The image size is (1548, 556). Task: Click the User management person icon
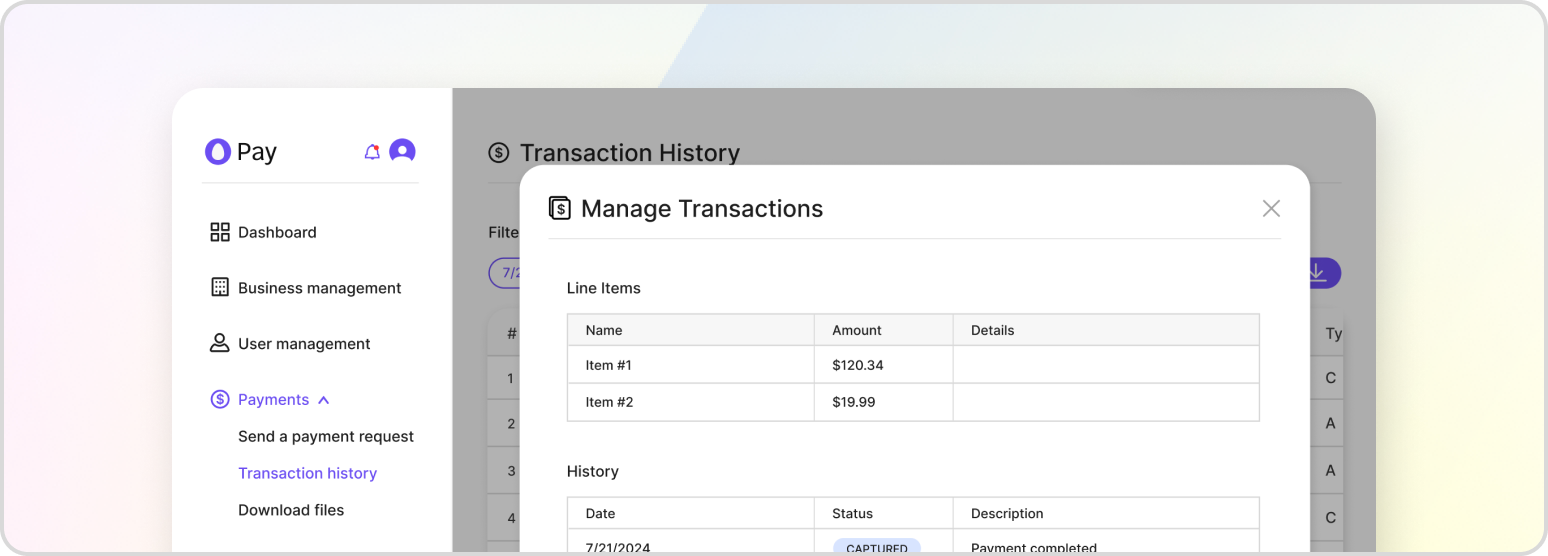tap(220, 344)
